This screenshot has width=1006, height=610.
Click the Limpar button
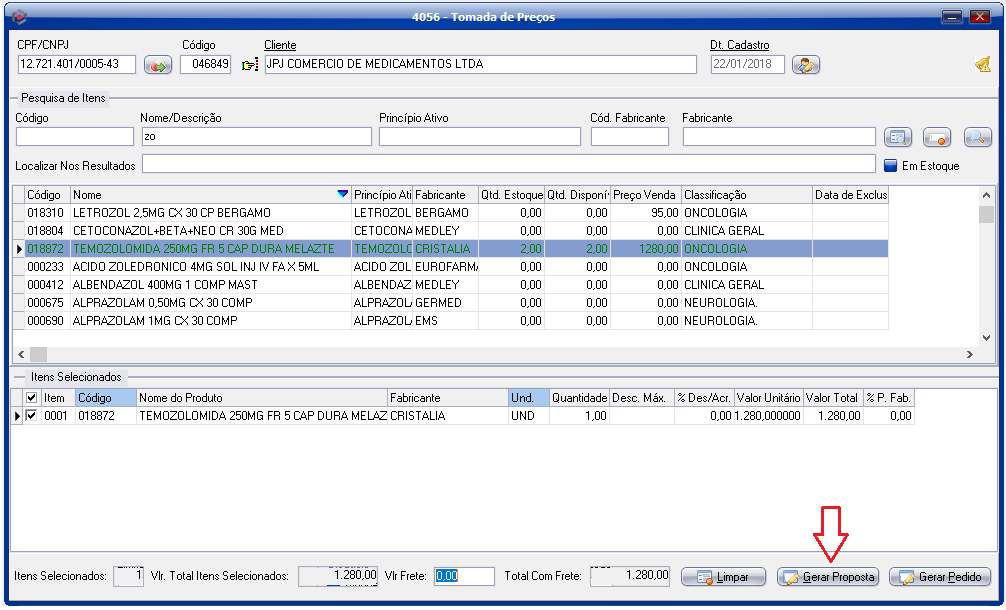coord(723,578)
